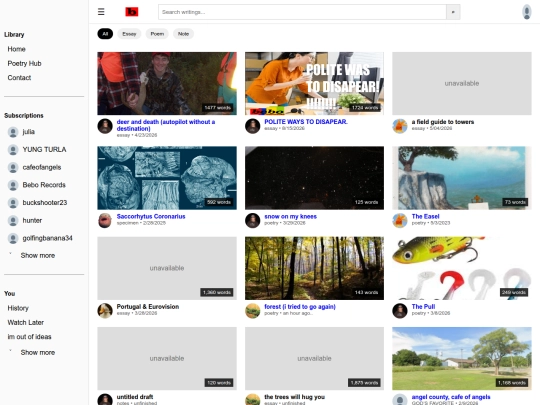Go to Poetry Hub in Library
Screen dimensions: 540x405
pos(24,63)
